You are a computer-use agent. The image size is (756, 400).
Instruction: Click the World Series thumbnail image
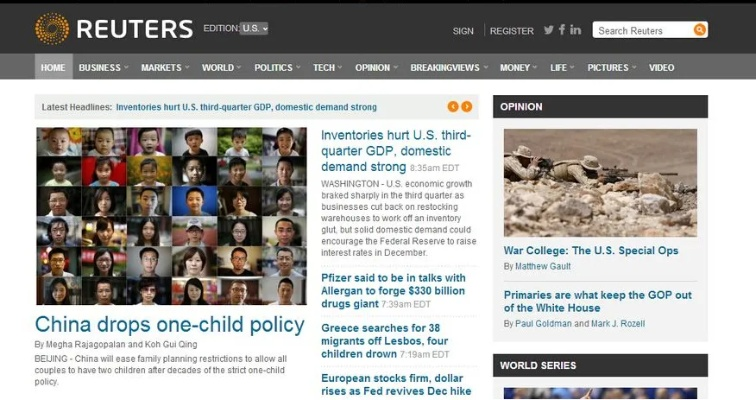[x=600, y=393]
